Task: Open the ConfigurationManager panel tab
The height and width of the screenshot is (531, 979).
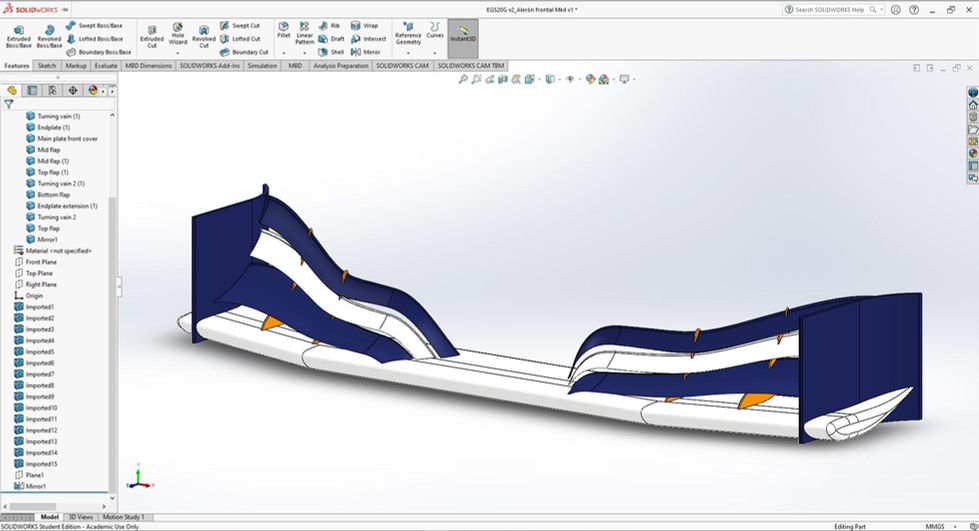Action: [52, 91]
